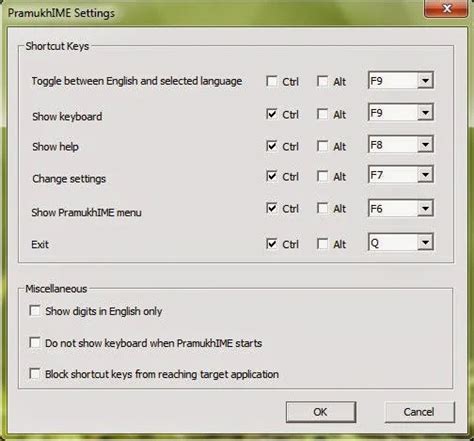Click the 'Toggle between English and selected language' label
This screenshot has height=441, width=474.
137,81
